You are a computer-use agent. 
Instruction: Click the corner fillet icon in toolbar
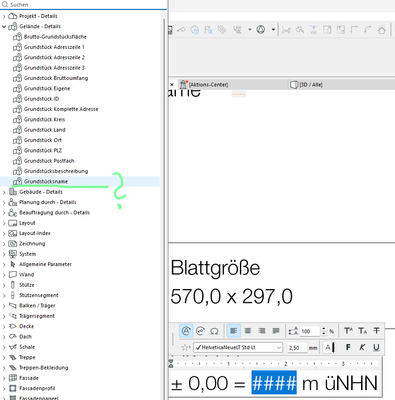tap(354, 30)
